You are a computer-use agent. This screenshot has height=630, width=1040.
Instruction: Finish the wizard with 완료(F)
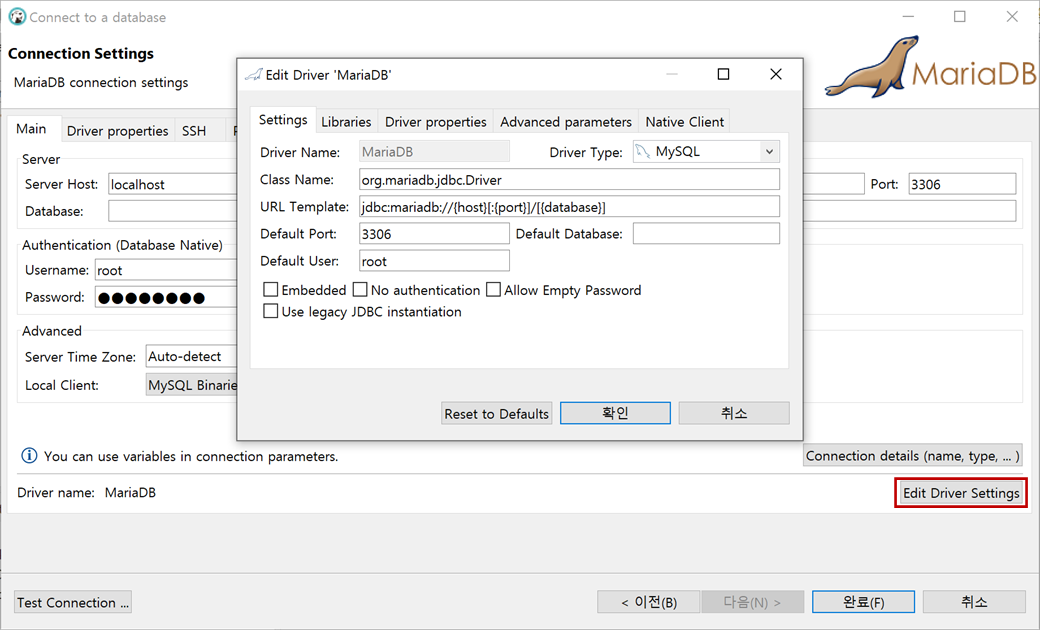click(864, 602)
